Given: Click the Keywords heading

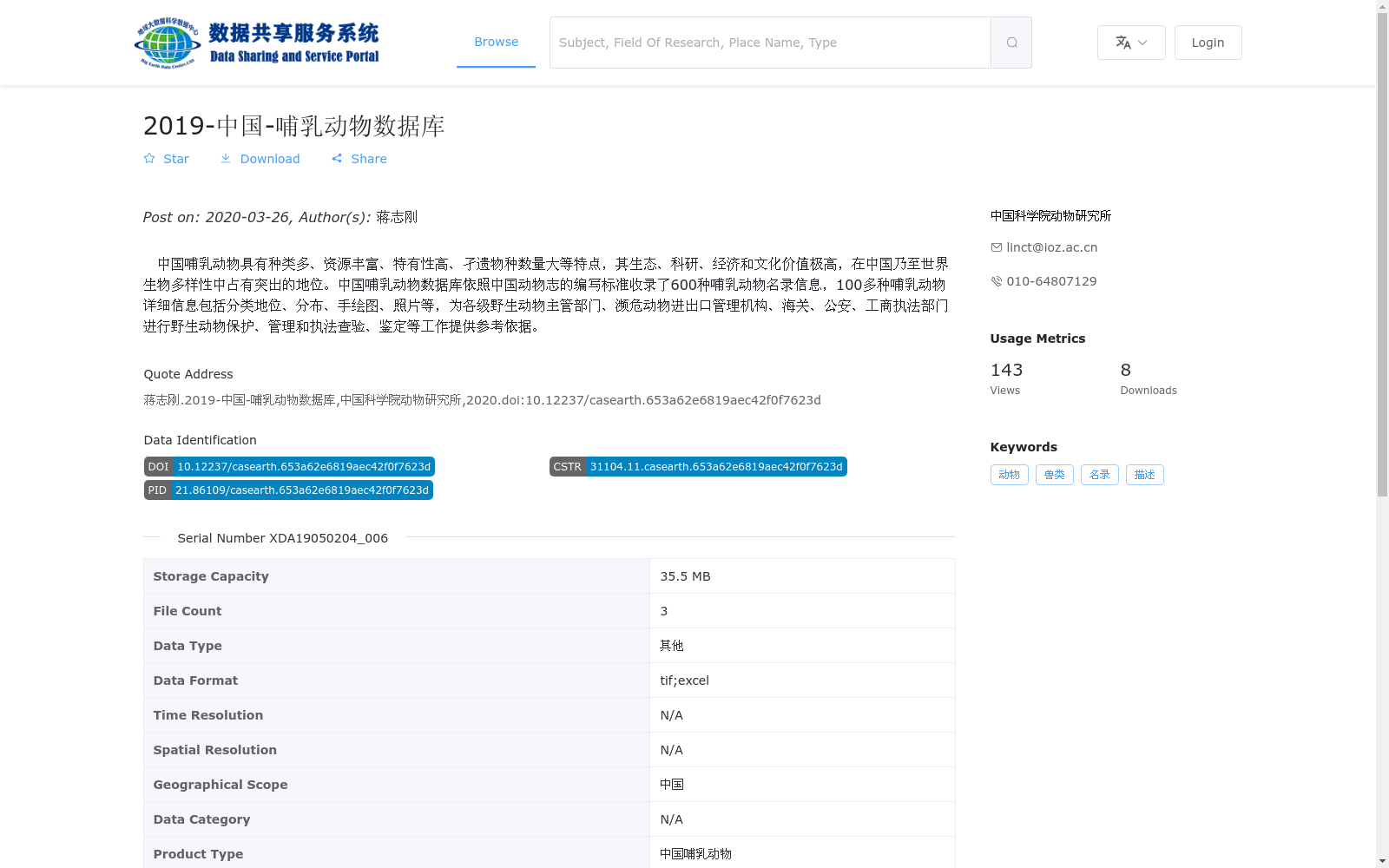Looking at the screenshot, I should pyautogui.click(x=1024, y=447).
